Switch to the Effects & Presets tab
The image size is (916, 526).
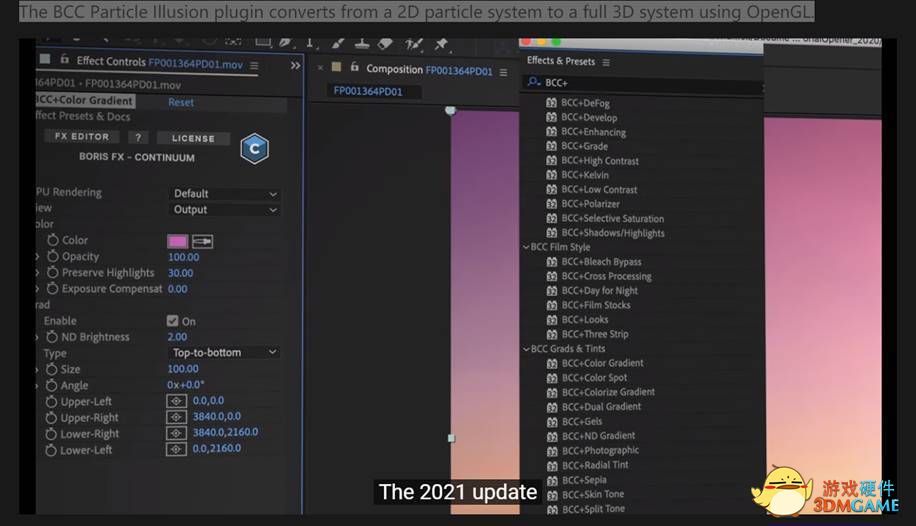561,61
